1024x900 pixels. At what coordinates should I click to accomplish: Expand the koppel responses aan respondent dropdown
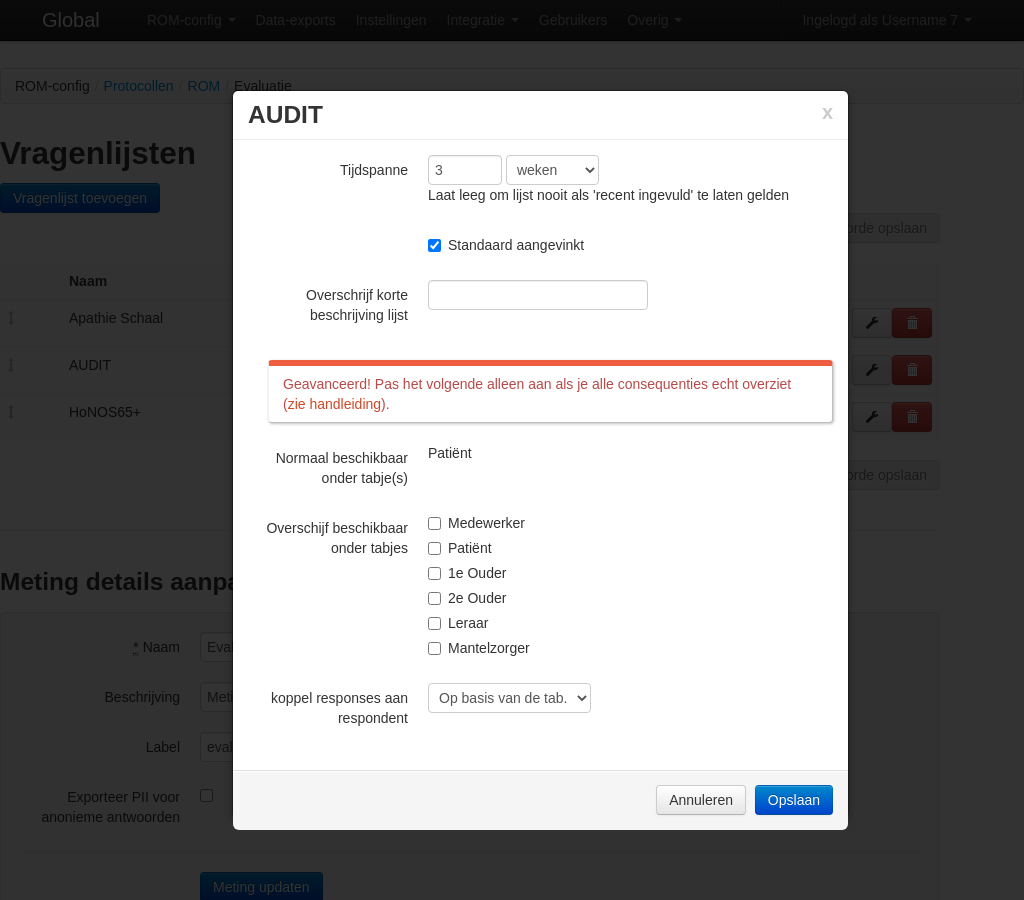pyautogui.click(x=509, y=698)
